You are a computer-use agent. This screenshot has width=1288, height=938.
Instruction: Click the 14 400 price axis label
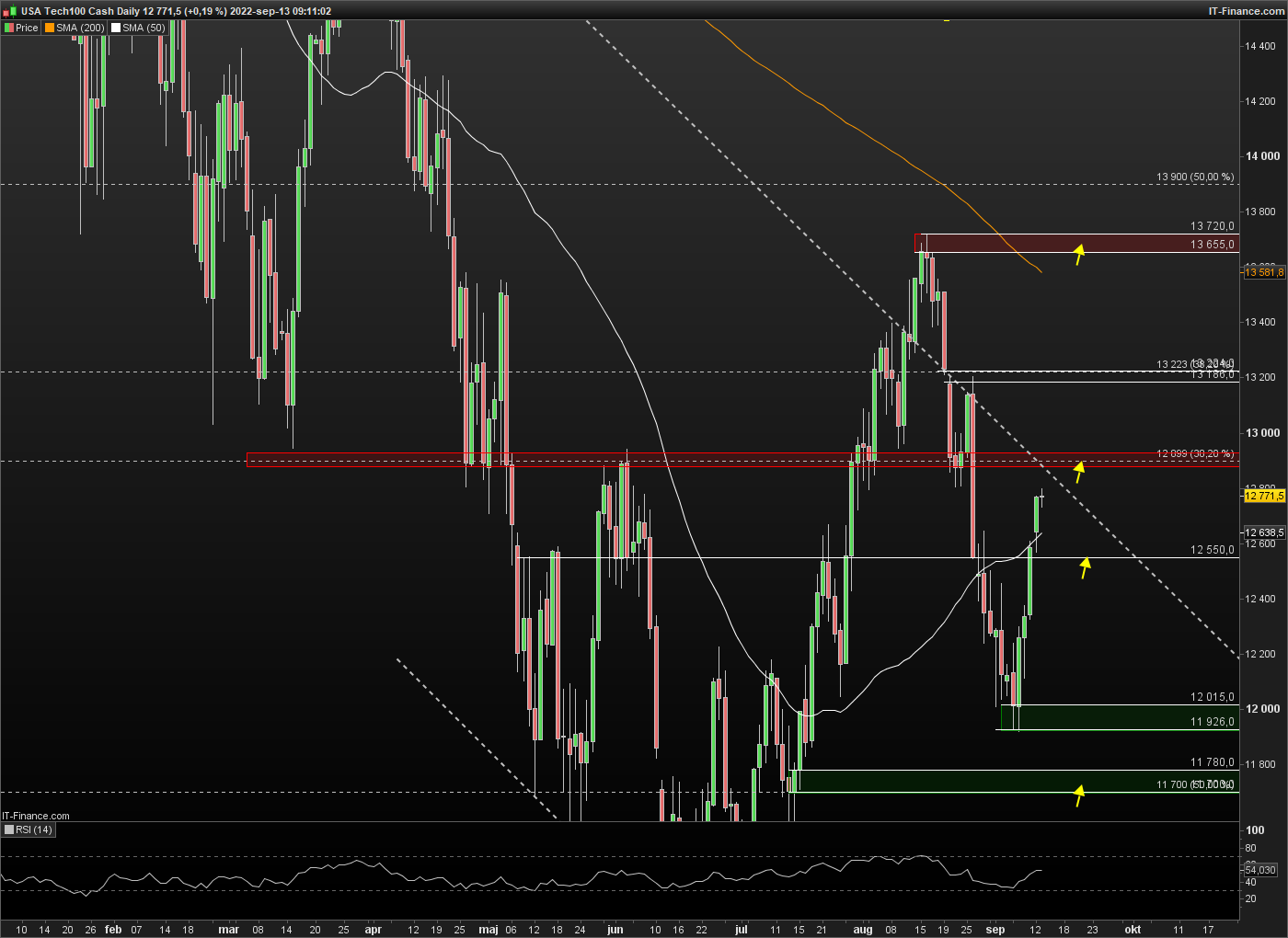(1260, 46)
